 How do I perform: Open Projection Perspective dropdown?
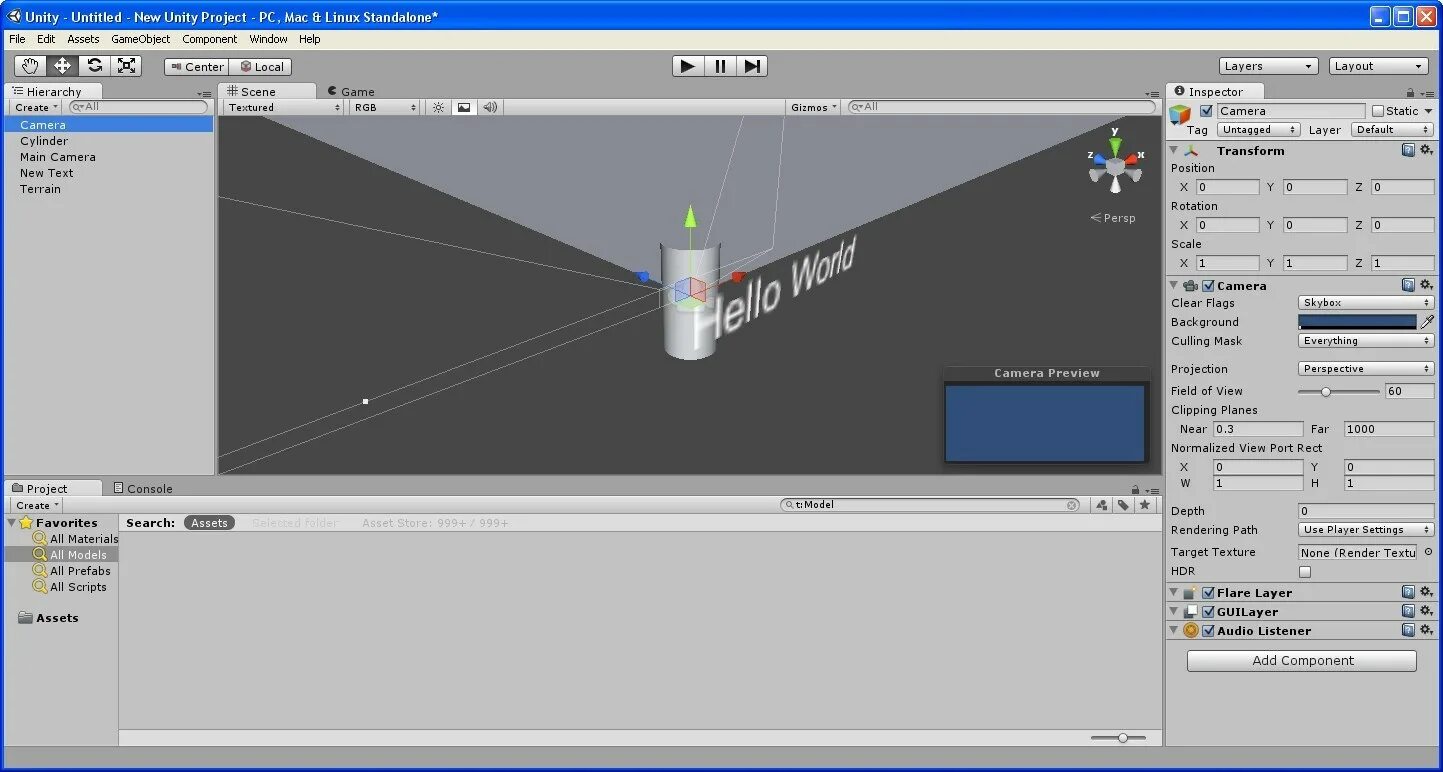(x=1366, y=369)
